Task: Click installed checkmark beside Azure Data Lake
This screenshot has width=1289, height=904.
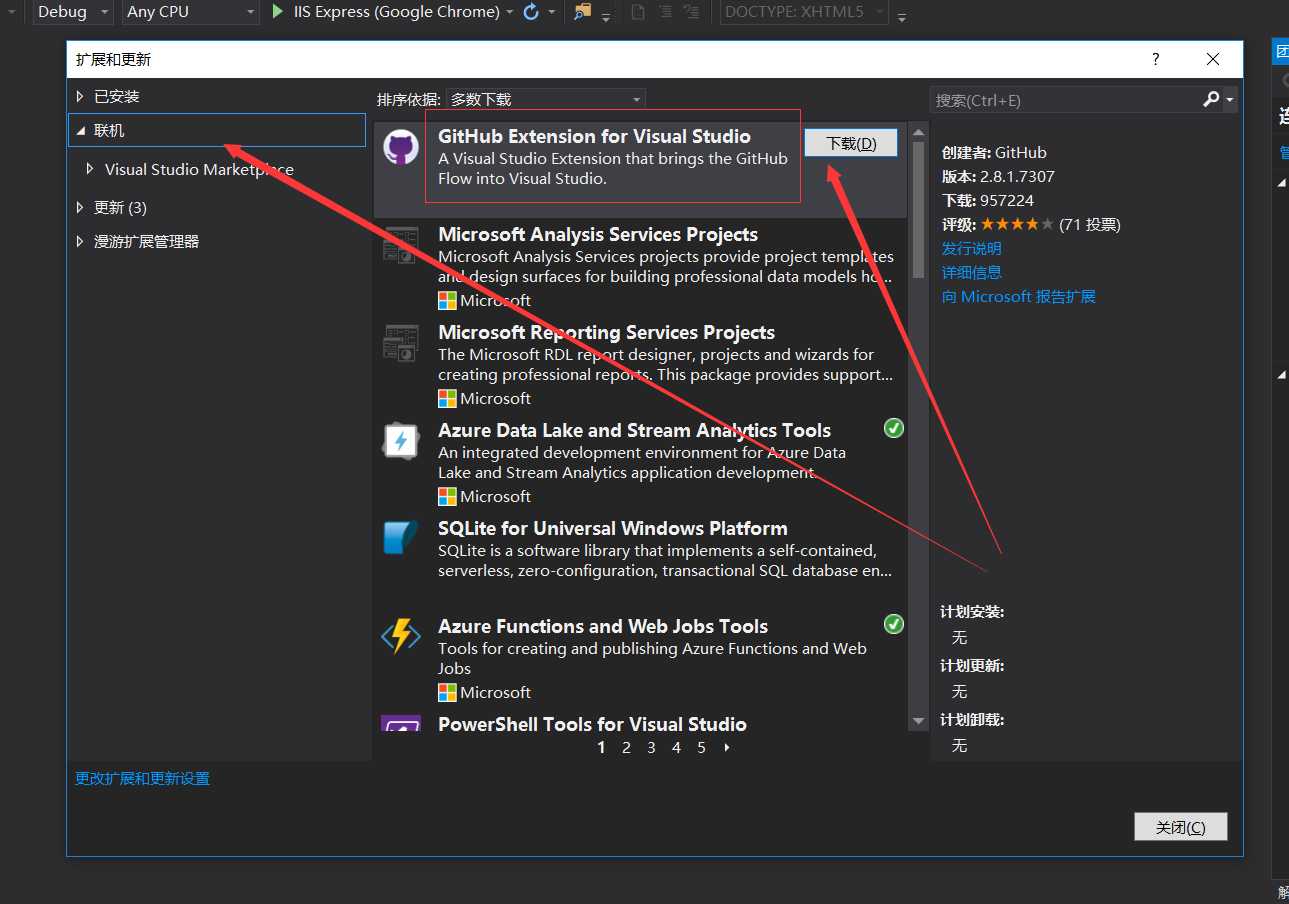Action: pyautogui.click(x=893, y=428)
